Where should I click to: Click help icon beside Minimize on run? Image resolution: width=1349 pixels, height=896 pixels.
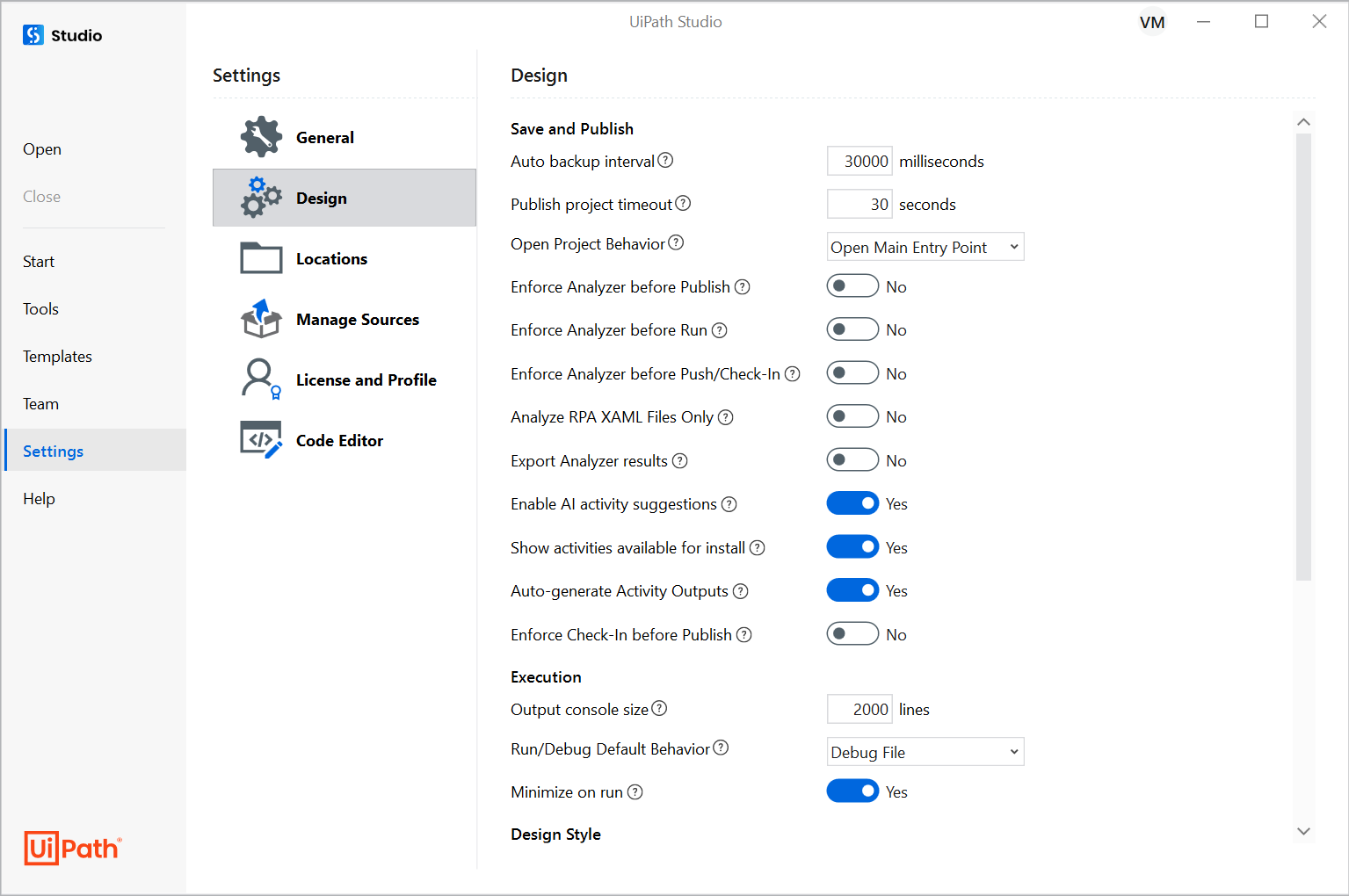[x=635, y=791]
